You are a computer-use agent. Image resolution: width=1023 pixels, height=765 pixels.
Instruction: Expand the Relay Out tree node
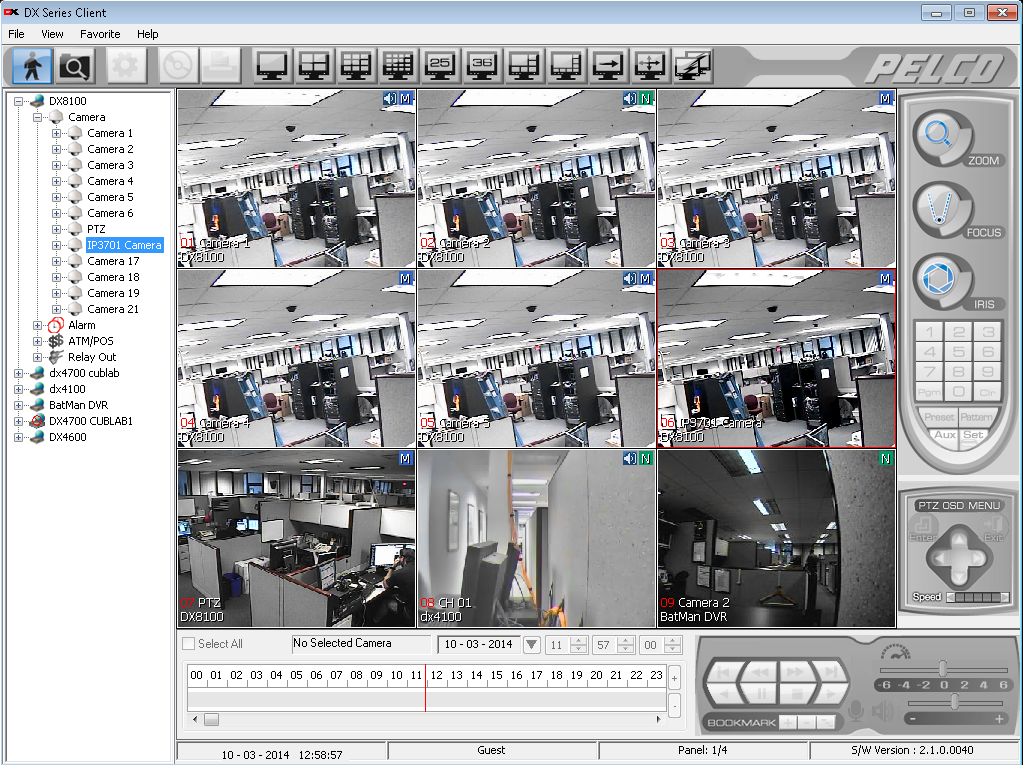[37, 357]
